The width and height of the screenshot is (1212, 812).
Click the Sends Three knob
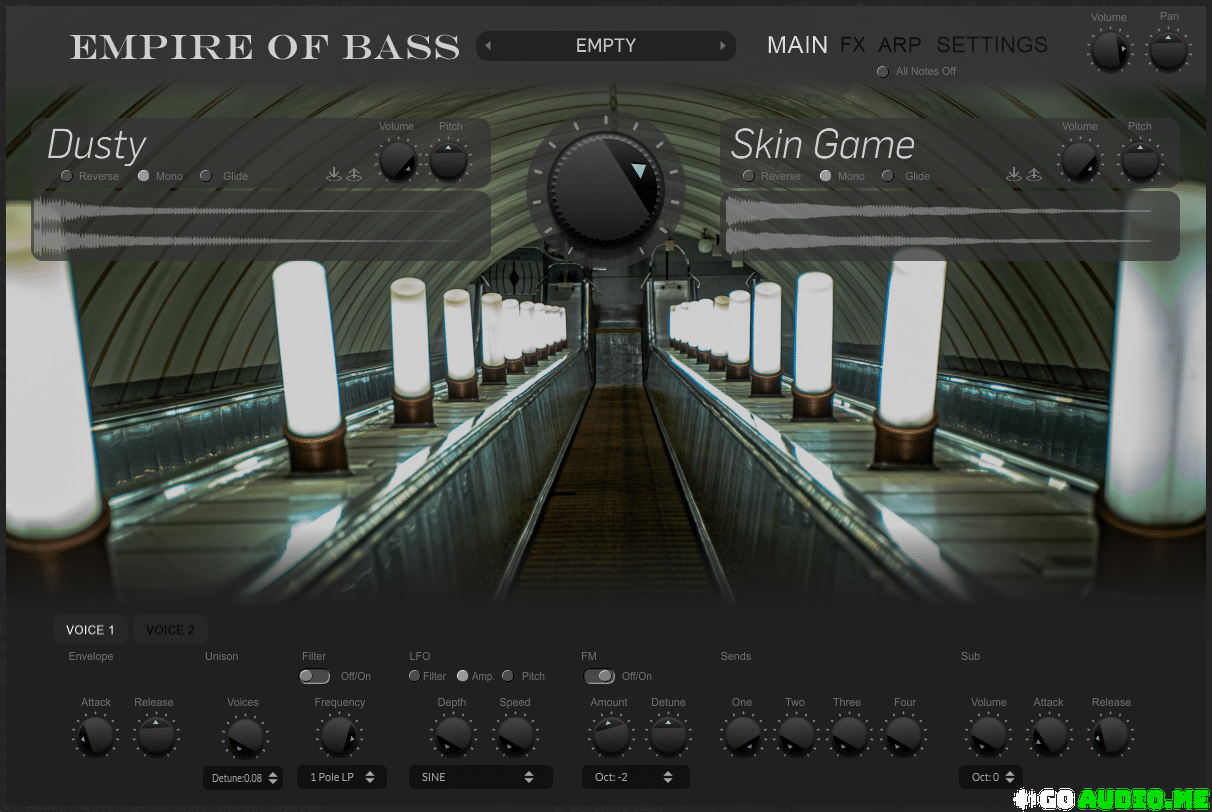[x=848, y=737]
